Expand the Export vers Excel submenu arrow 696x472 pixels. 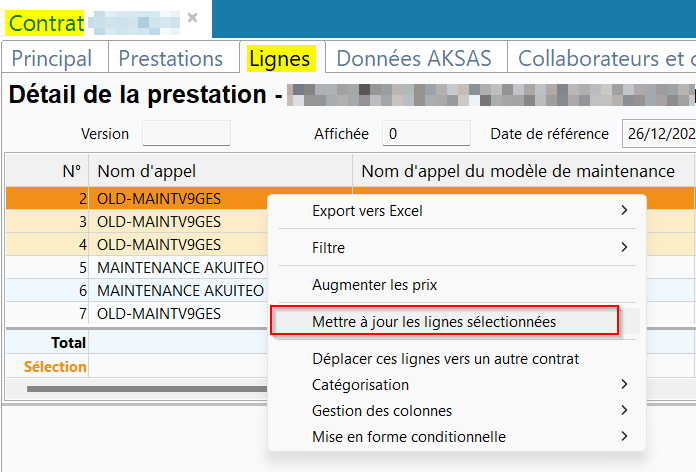[x=625, y=210]
